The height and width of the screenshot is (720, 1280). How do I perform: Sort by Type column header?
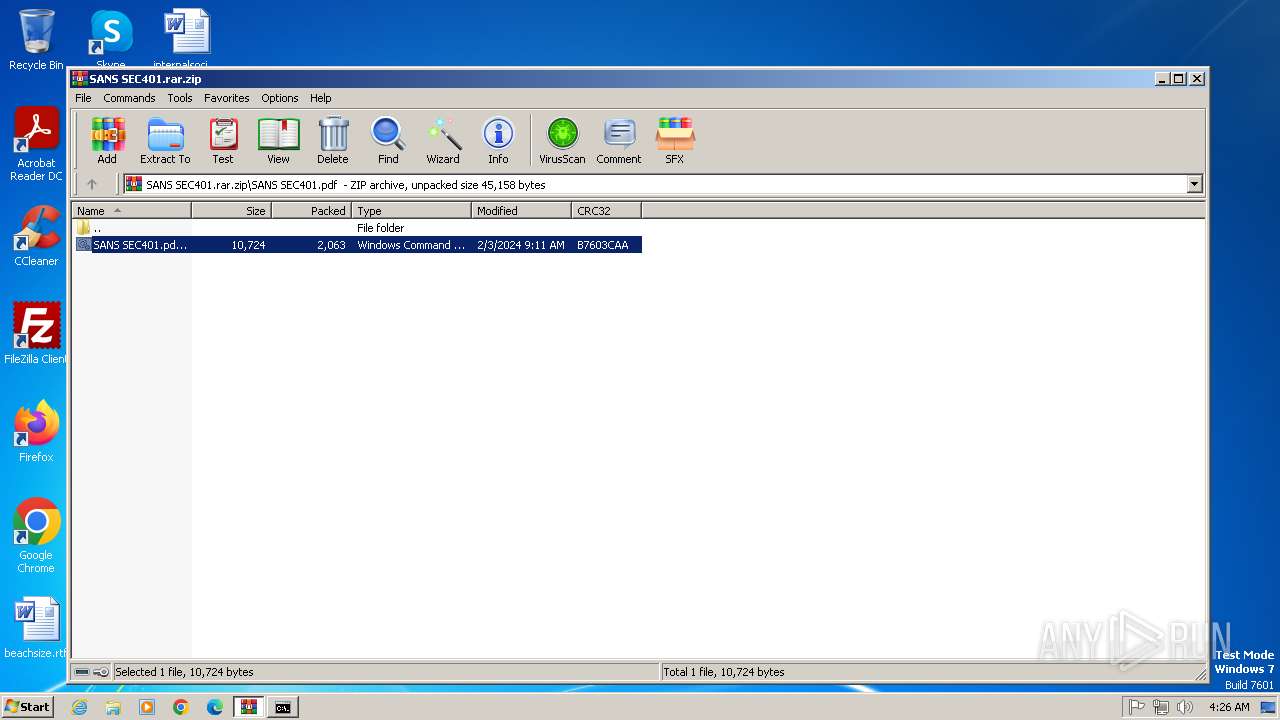411,211
